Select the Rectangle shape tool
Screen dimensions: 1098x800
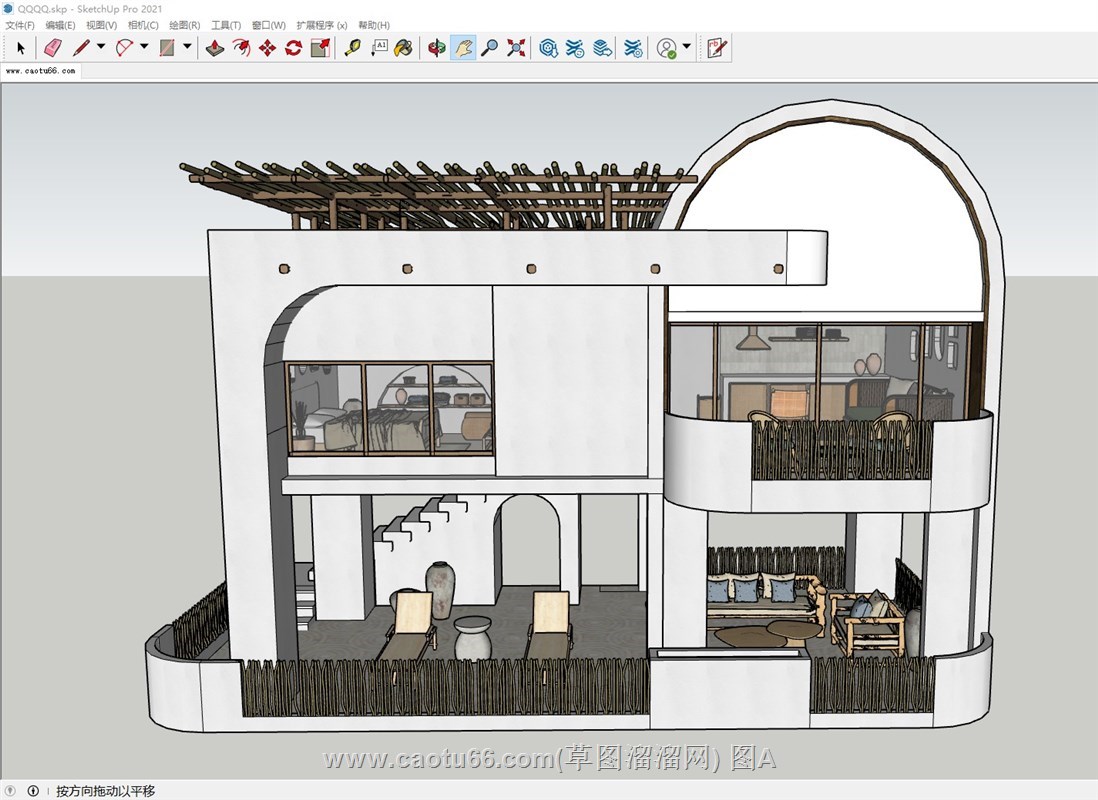tap(167, 48)
